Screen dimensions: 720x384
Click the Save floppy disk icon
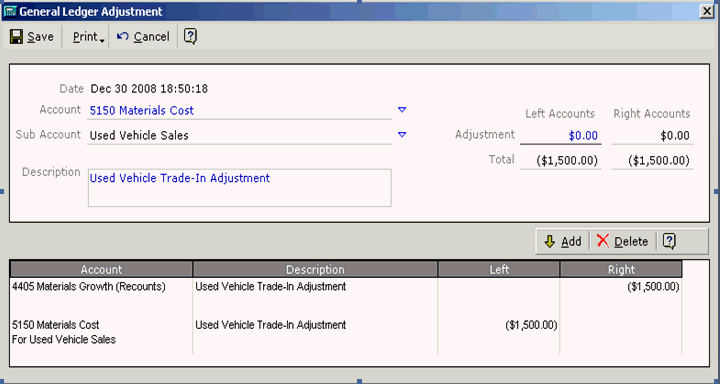[17, 37]
